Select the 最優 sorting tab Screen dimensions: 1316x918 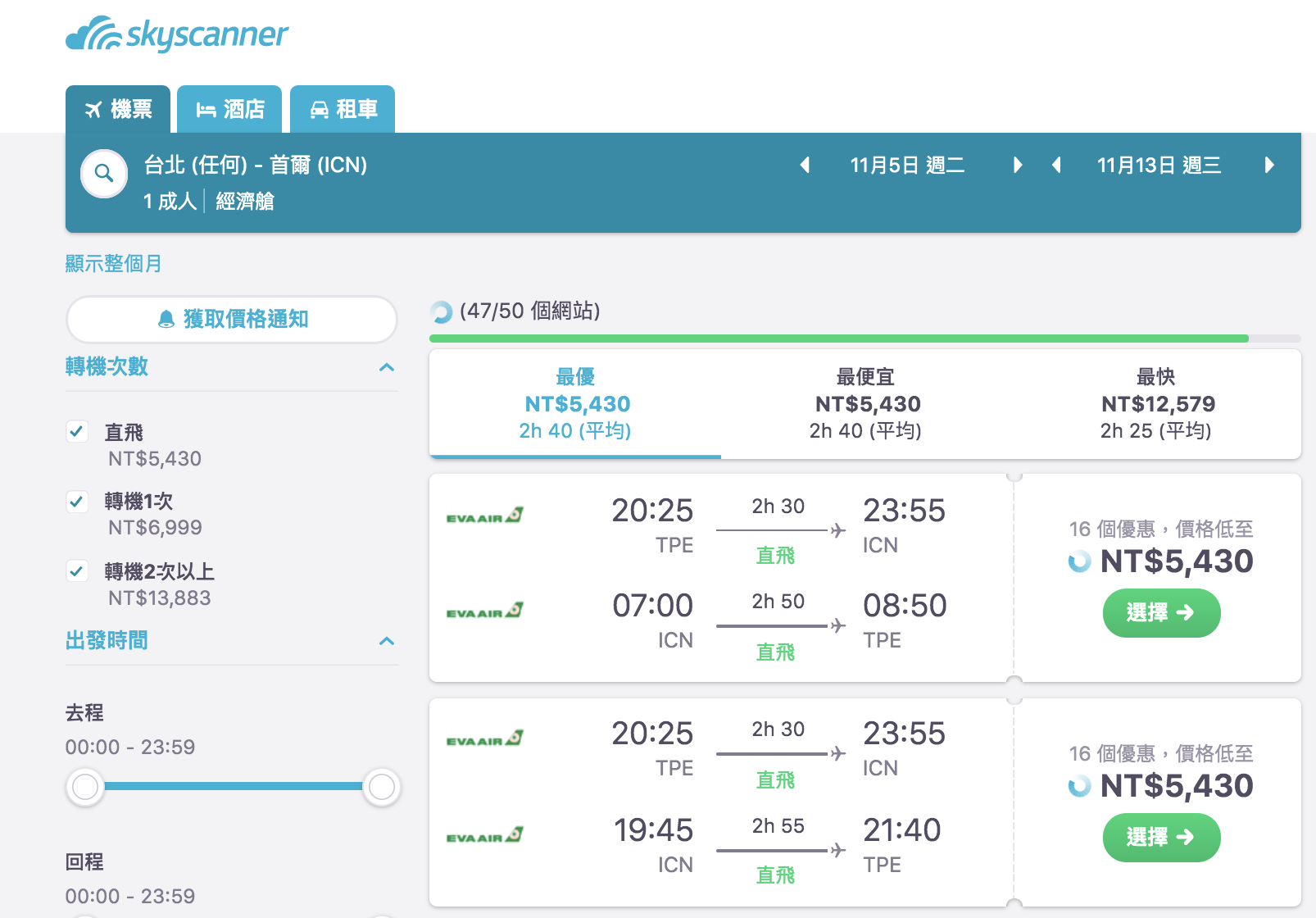(x=575, y=403)
